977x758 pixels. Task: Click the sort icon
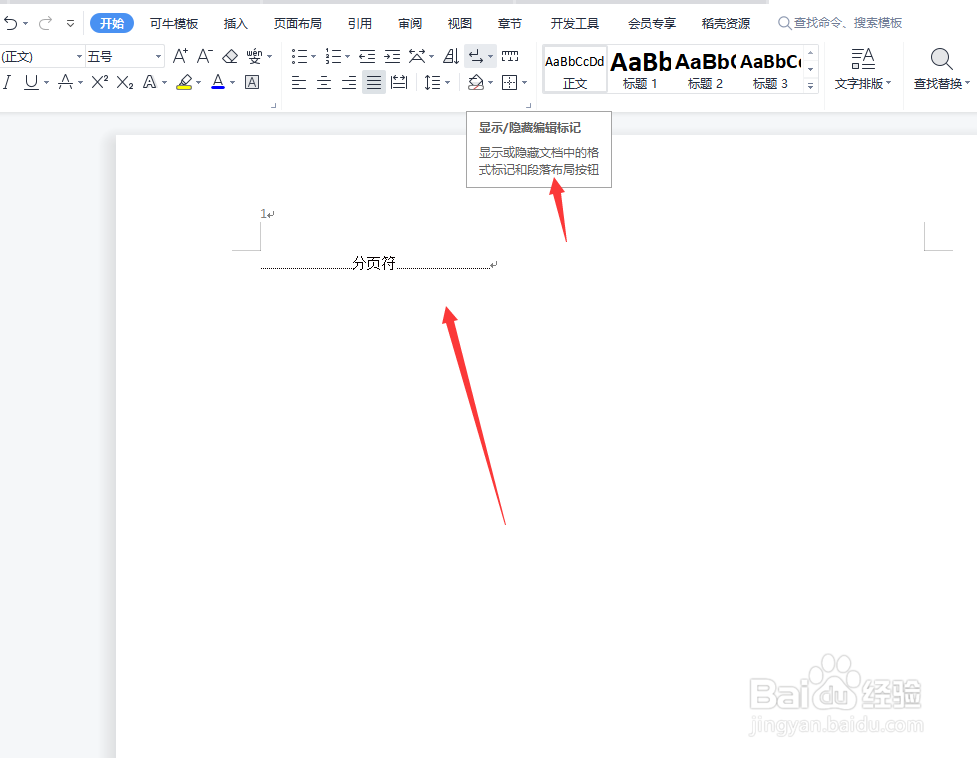click(451, 57)
